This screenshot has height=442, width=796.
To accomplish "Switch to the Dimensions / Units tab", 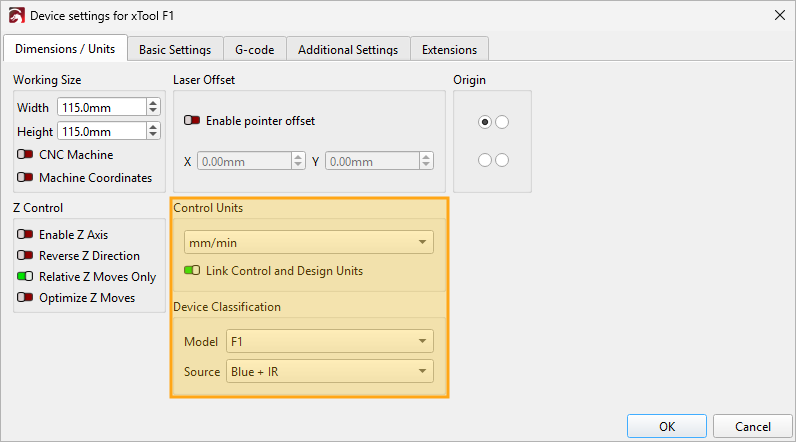I will pyautogui.click(x=65, y=49).
